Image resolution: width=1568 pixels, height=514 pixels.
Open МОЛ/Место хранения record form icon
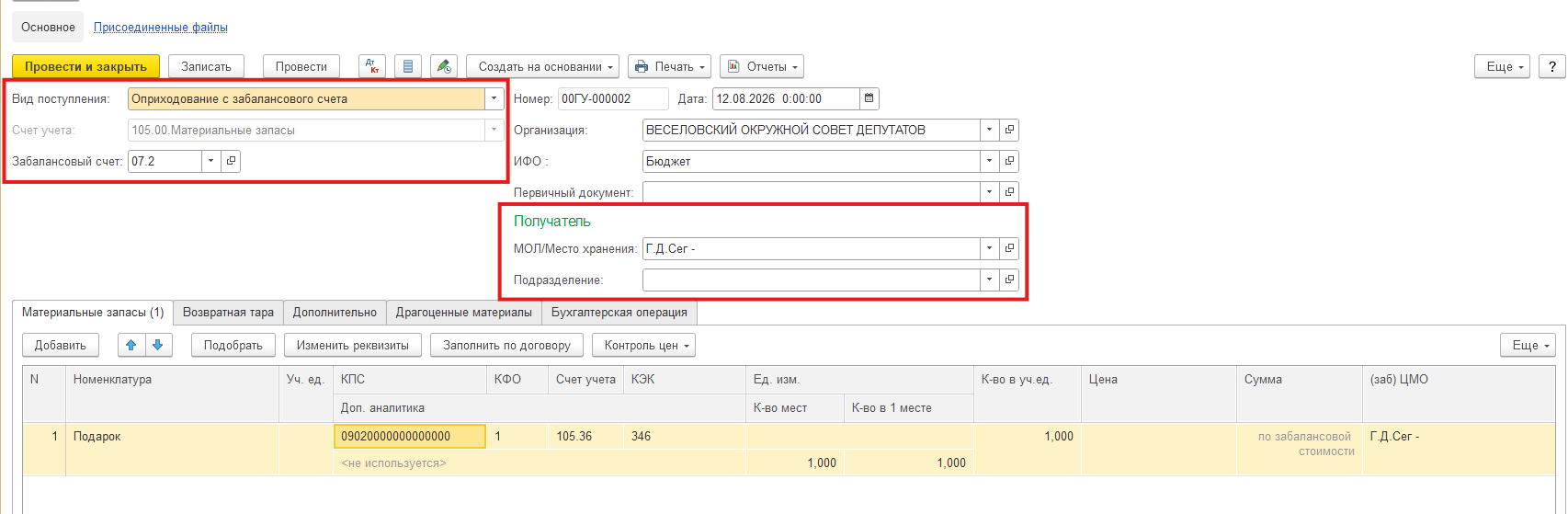(1009, 248)
